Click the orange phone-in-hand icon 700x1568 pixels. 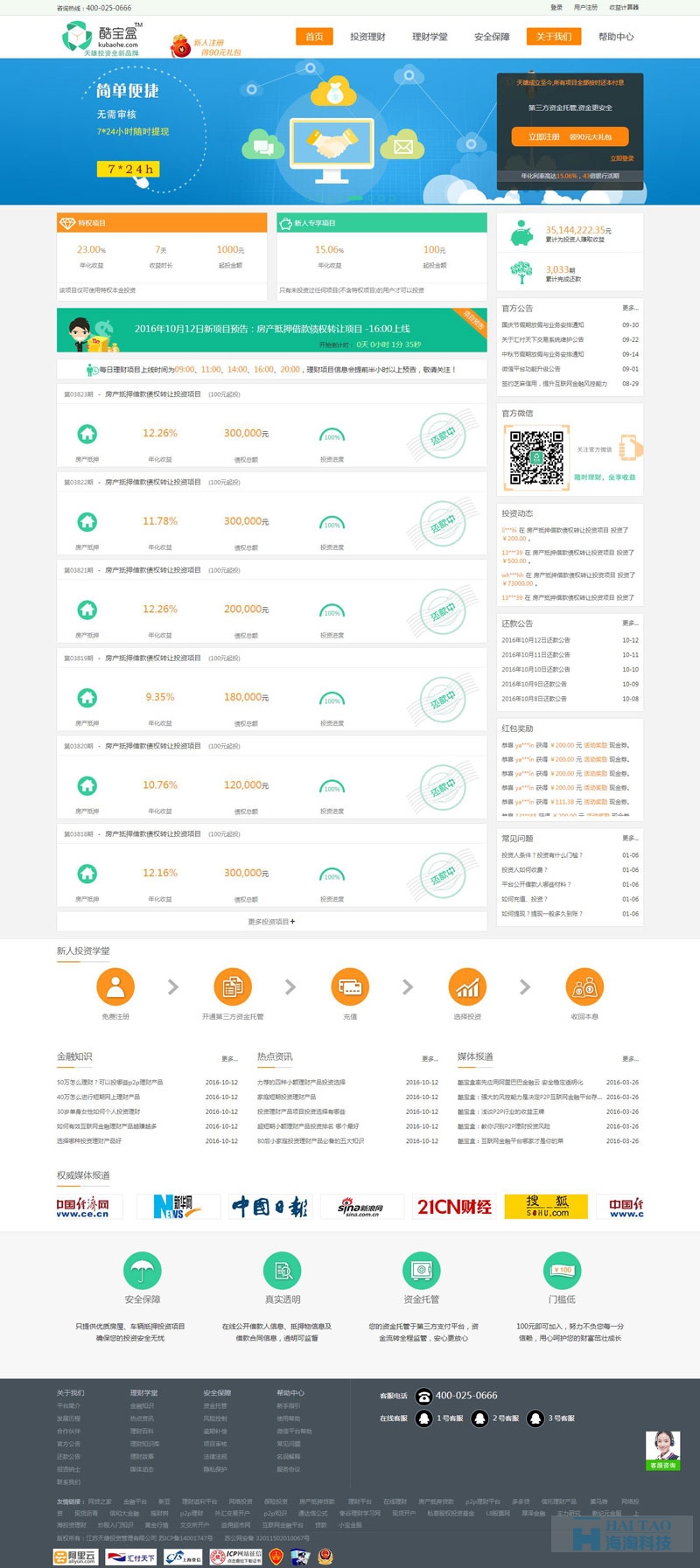(631, 447)
